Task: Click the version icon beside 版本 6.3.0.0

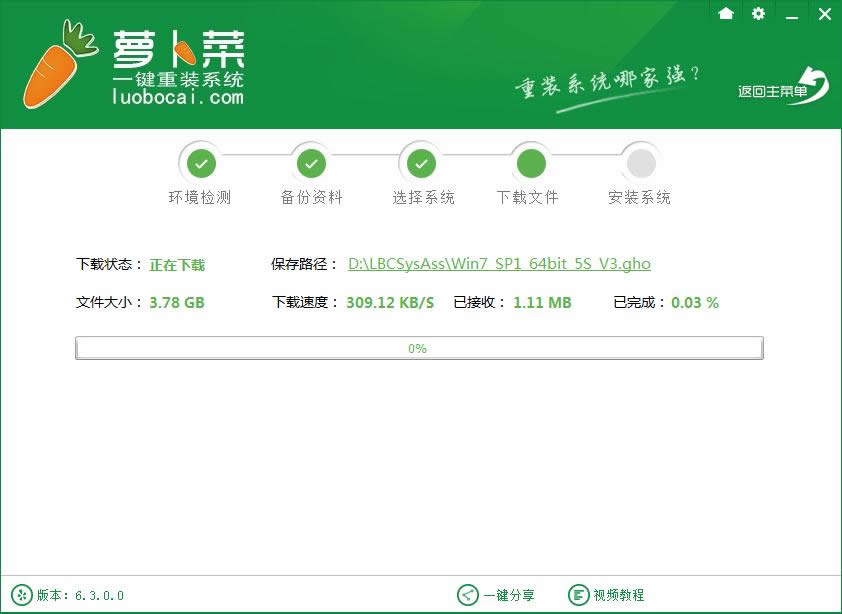Action: 22,594
